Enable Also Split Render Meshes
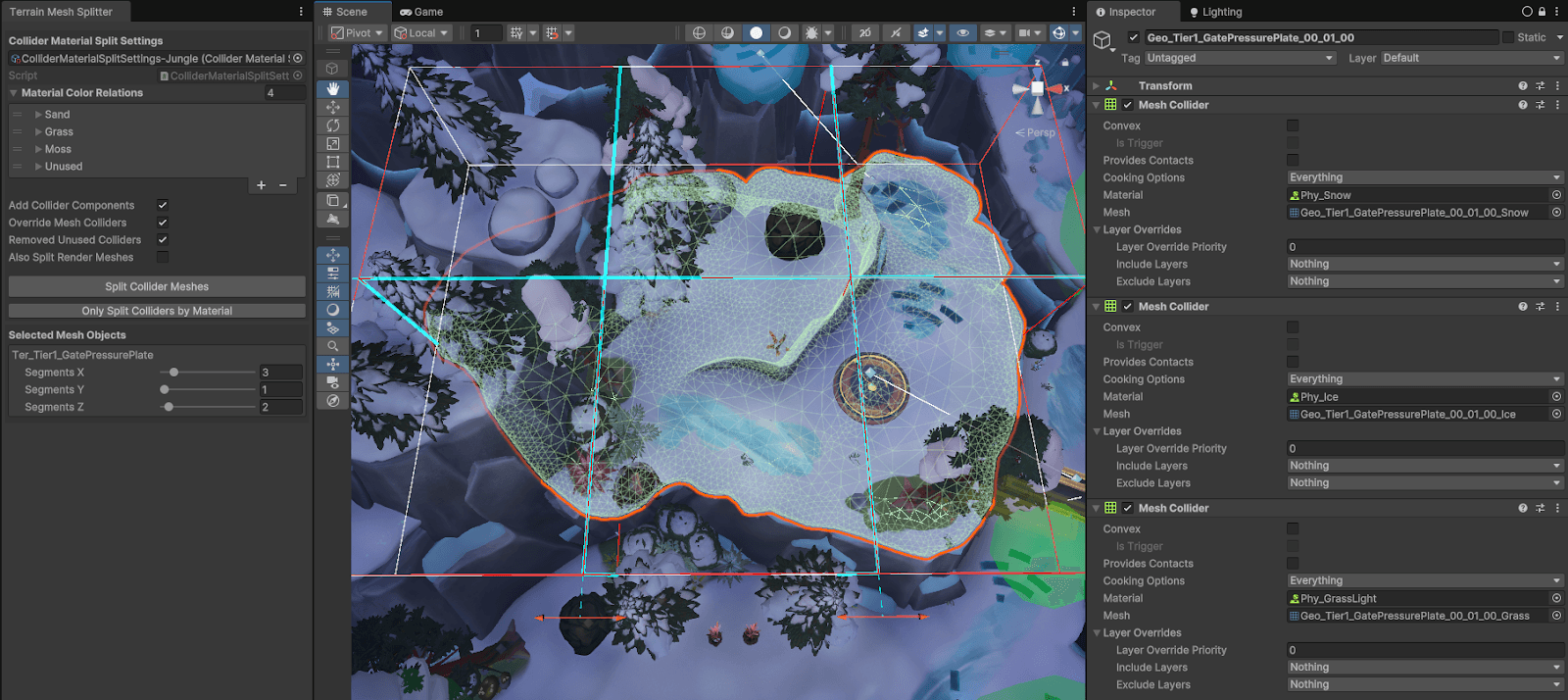The image size is (1568, 700). pyautogui.click(x=163, y=258)
